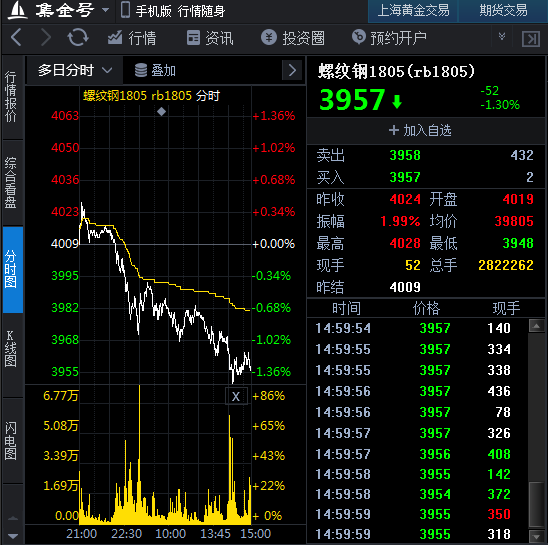Open the 投资圈 menu
Viewport: 548px width, 545px height.
coord(293,38)
